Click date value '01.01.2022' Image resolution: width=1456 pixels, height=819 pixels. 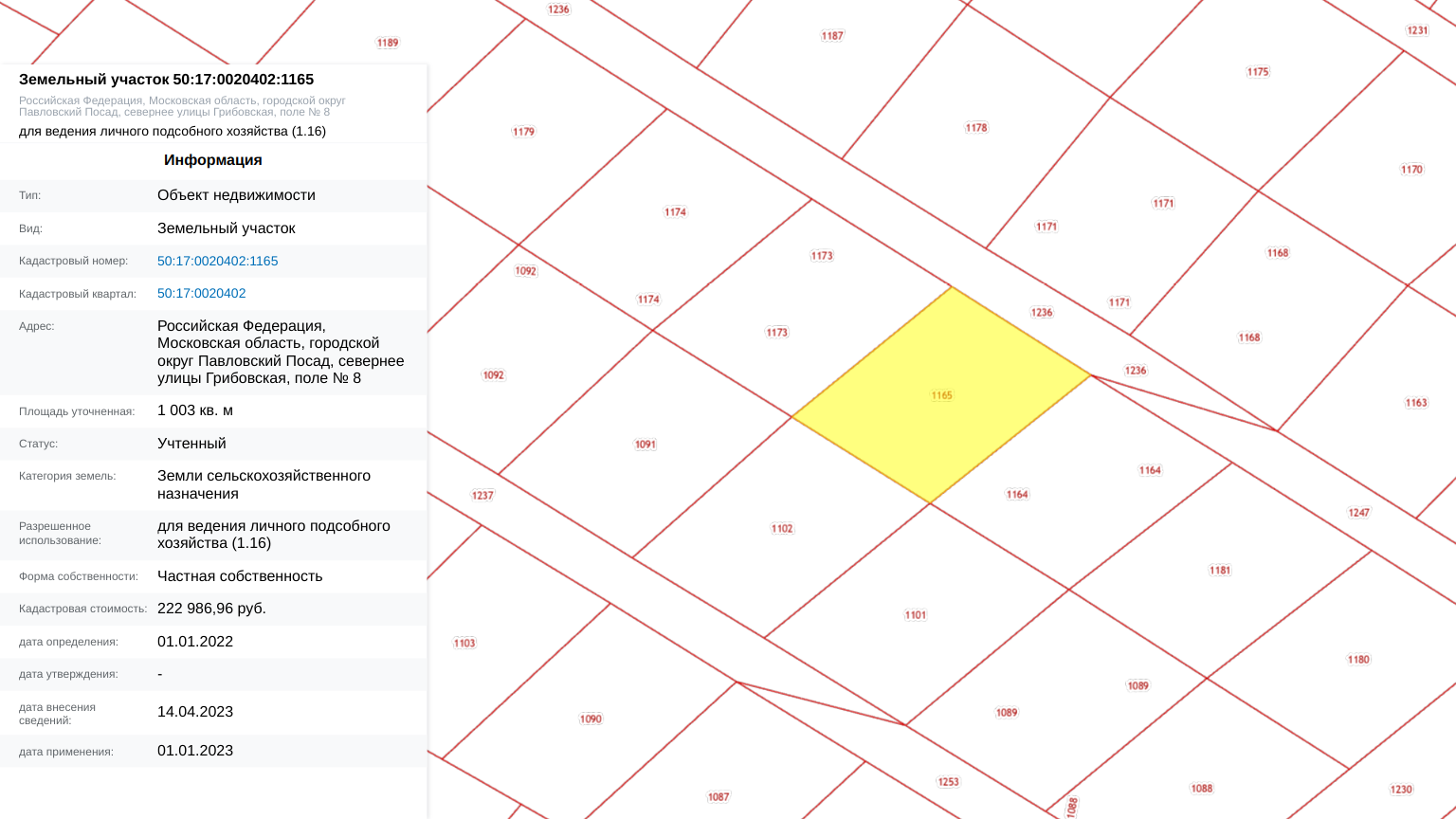[195, 642]
